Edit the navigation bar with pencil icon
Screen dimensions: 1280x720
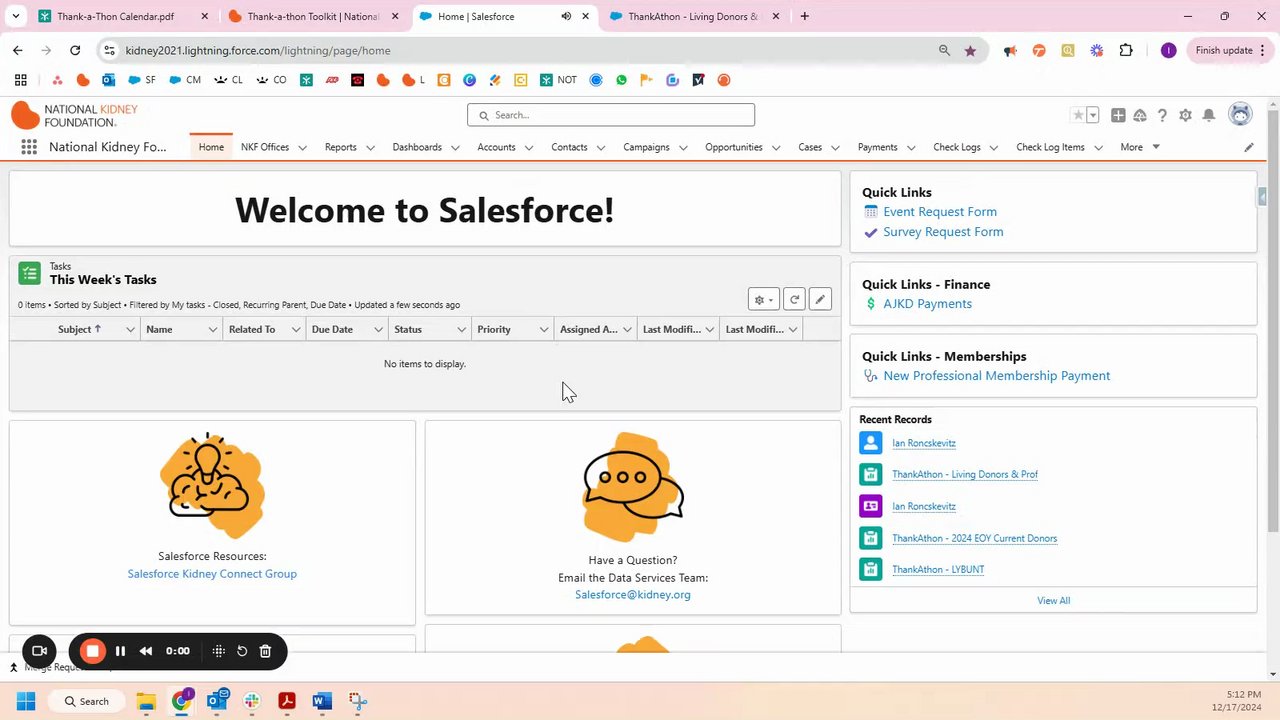[x=1249, y=147]
